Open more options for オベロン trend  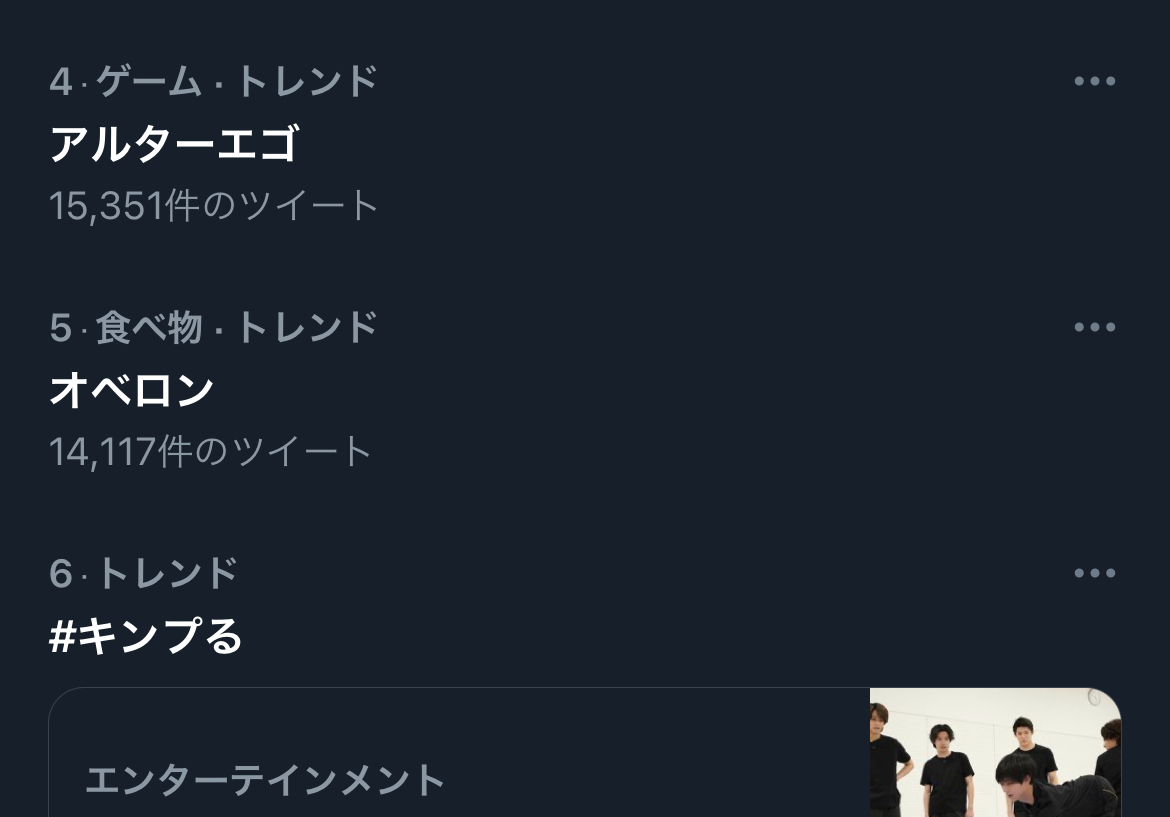(1095, 327)
